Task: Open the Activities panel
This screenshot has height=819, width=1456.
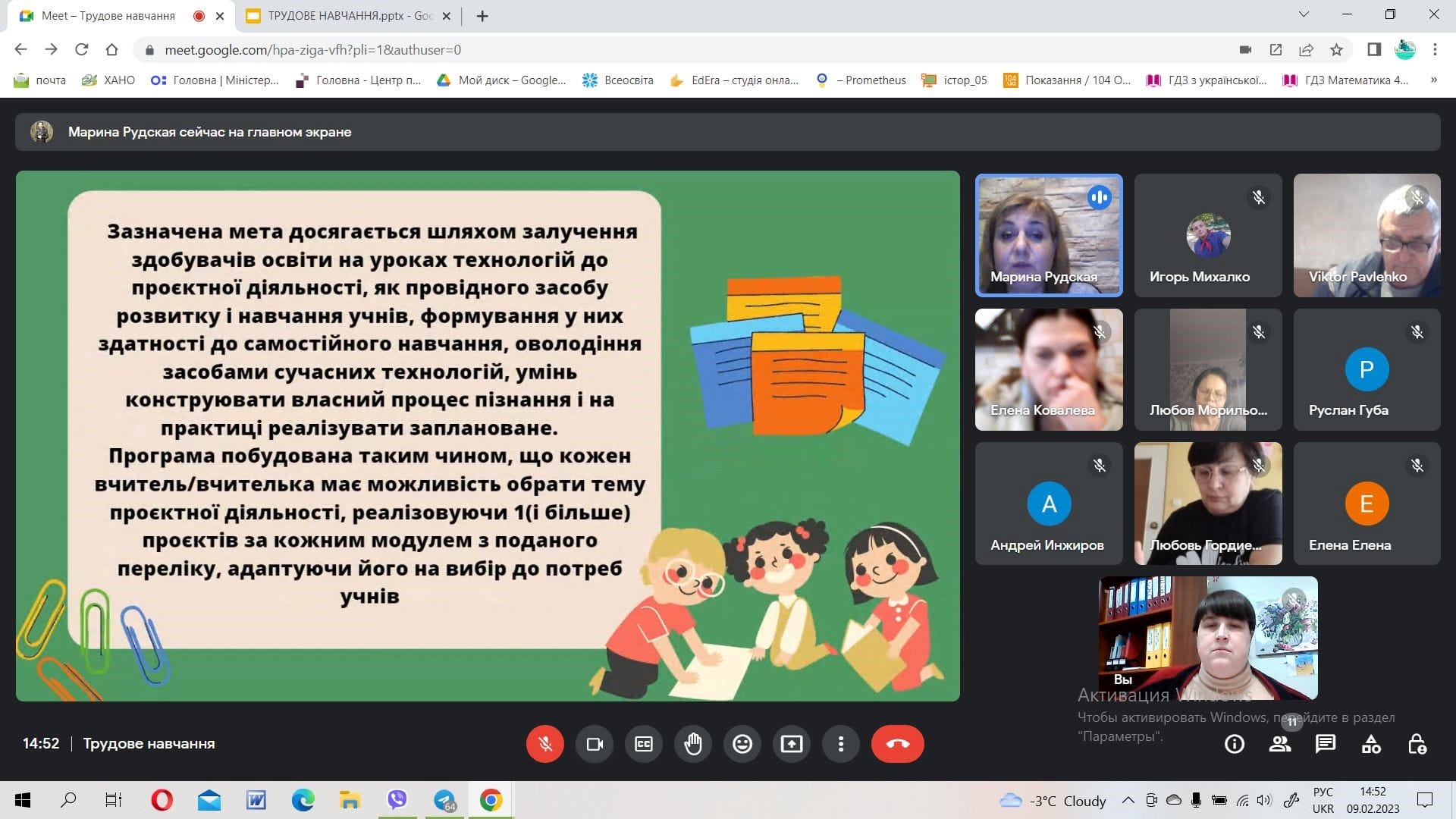Action: [x=1371, y=745]
